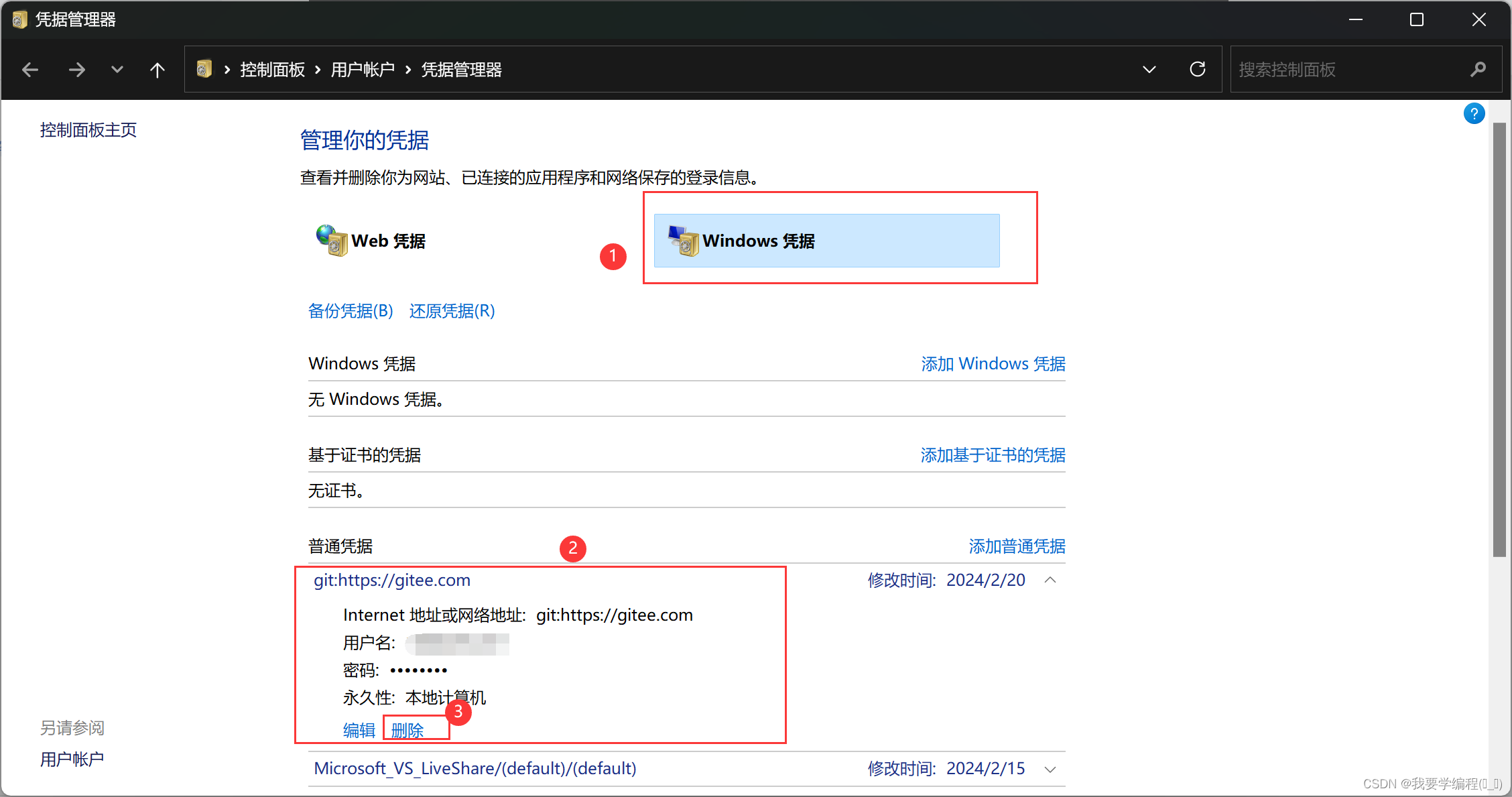Click the Windows 凭据 computer vault icon

683,241
